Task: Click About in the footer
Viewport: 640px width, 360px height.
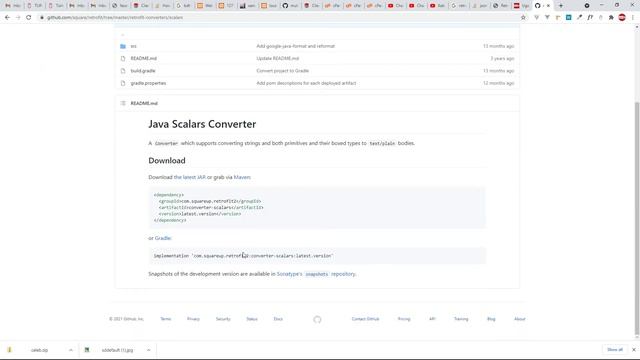Action: [520, 319]
